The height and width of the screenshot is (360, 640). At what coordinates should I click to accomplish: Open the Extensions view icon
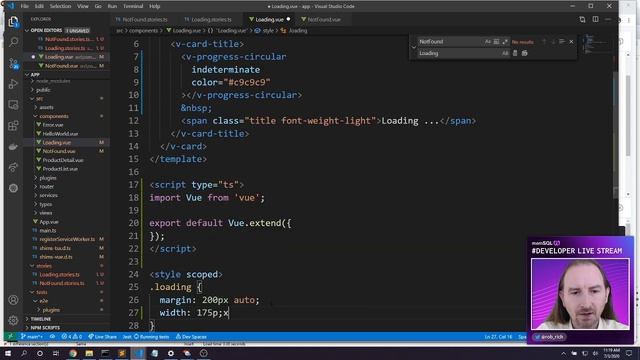point(13,126)
